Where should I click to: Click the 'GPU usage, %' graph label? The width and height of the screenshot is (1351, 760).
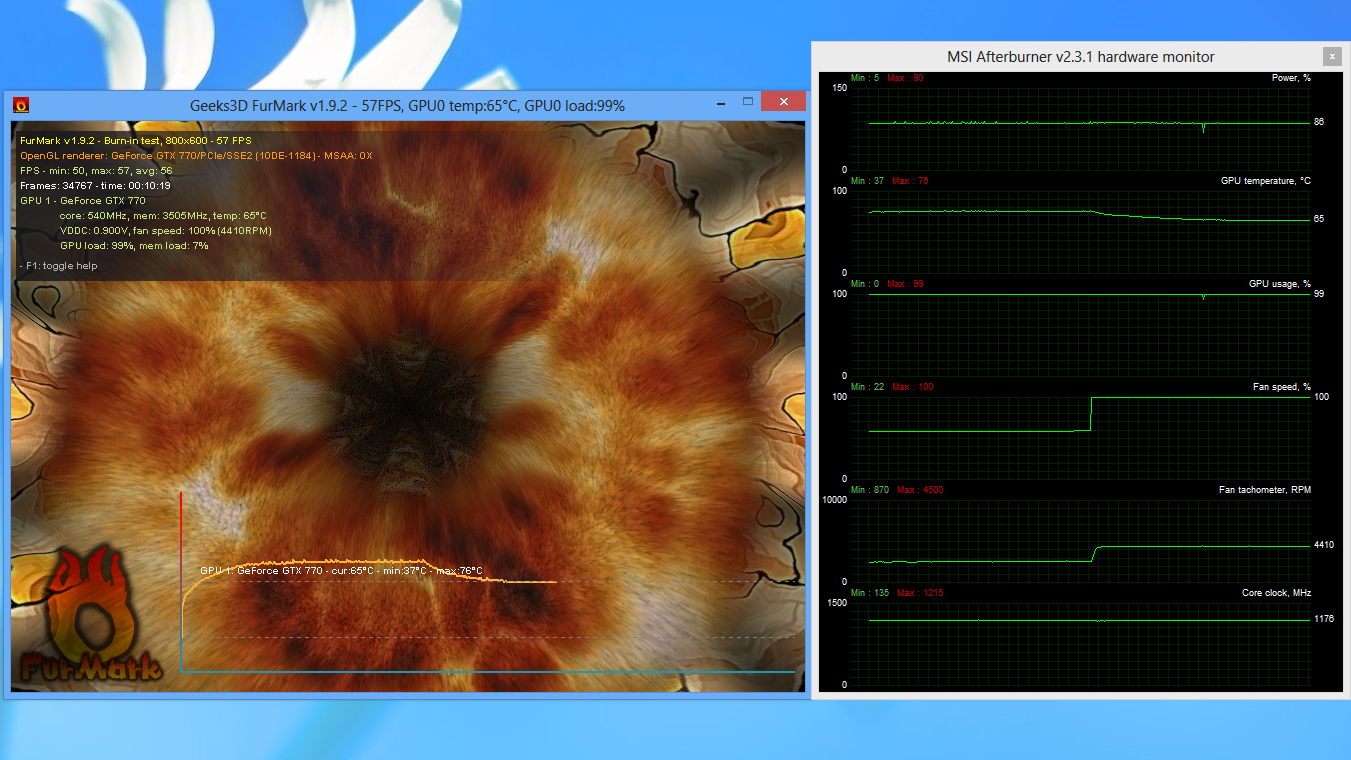pyautogui.click(x=1279, y=284)
